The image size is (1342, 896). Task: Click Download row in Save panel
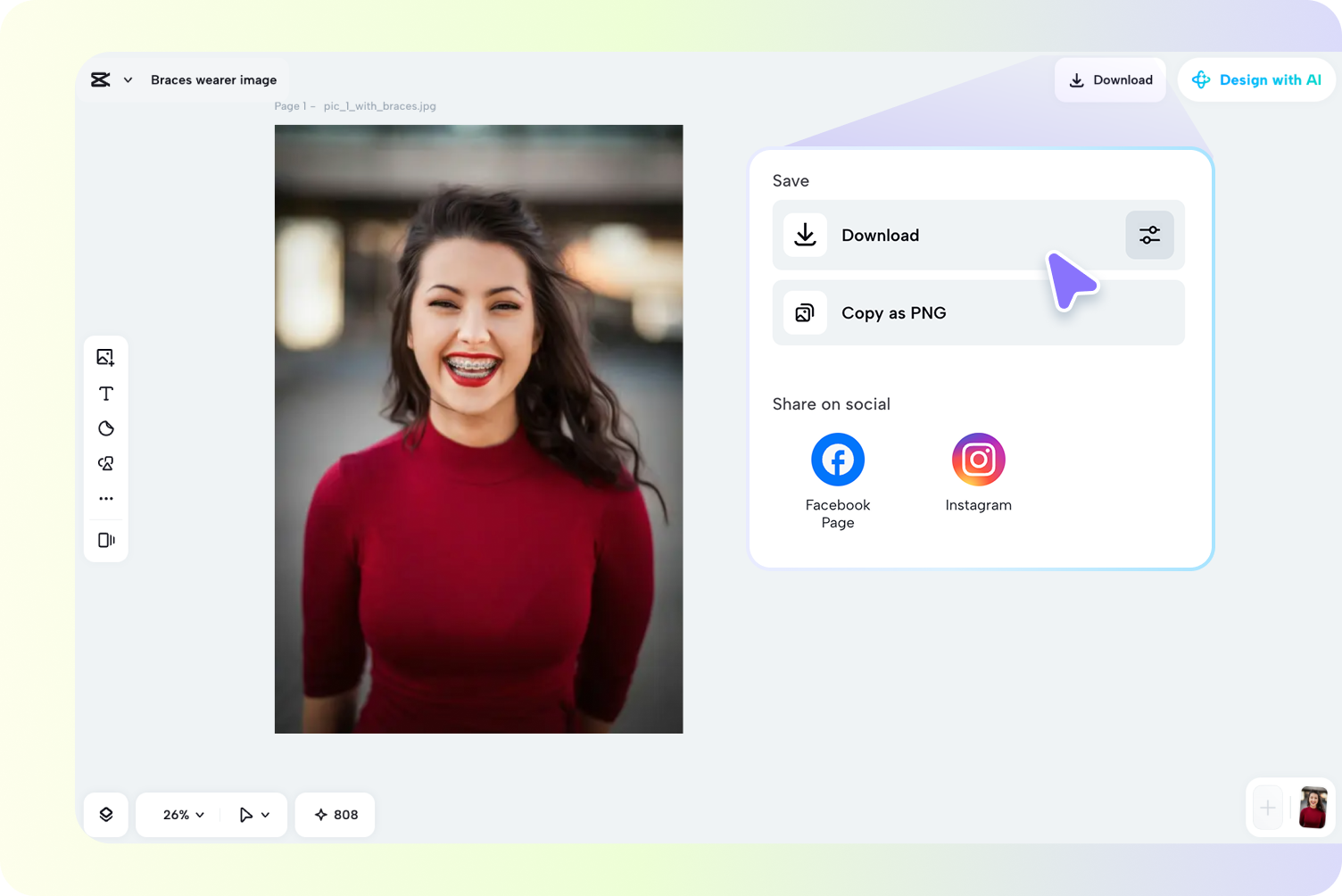tap(979, 235)
